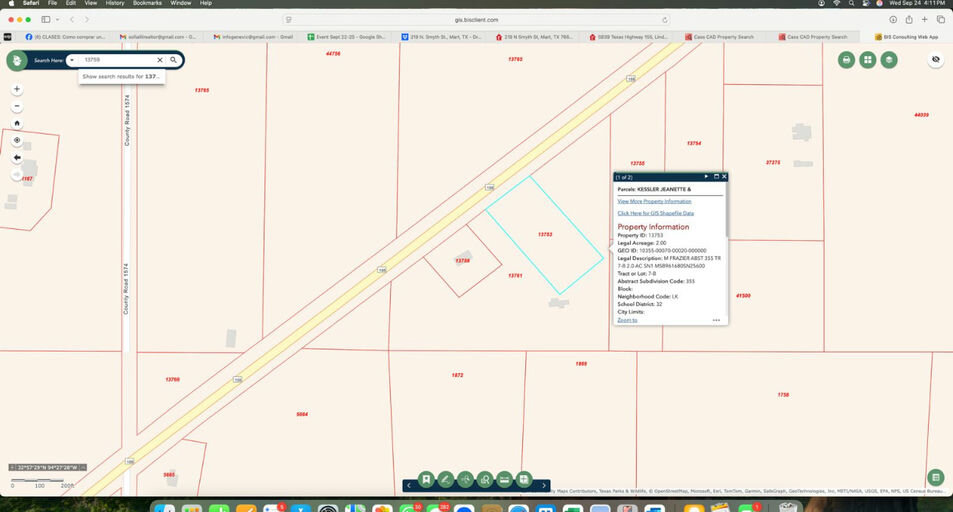
Task: Open the print tool
Action: pos(846,60)
